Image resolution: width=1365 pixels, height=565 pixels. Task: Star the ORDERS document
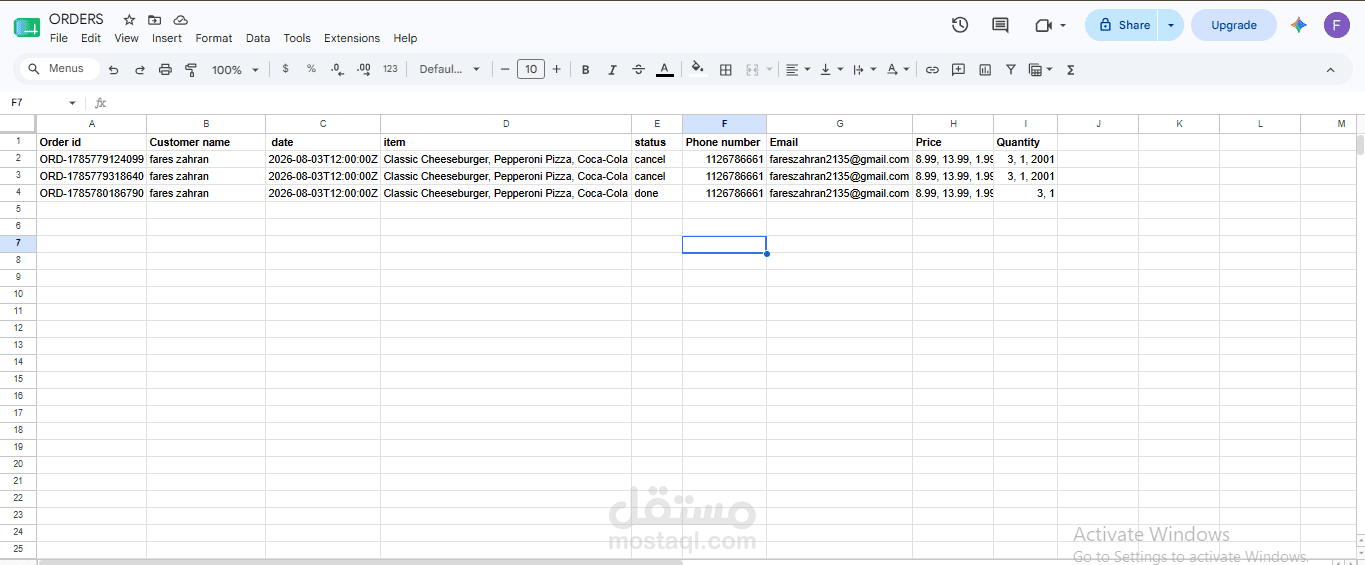(129, 20)
